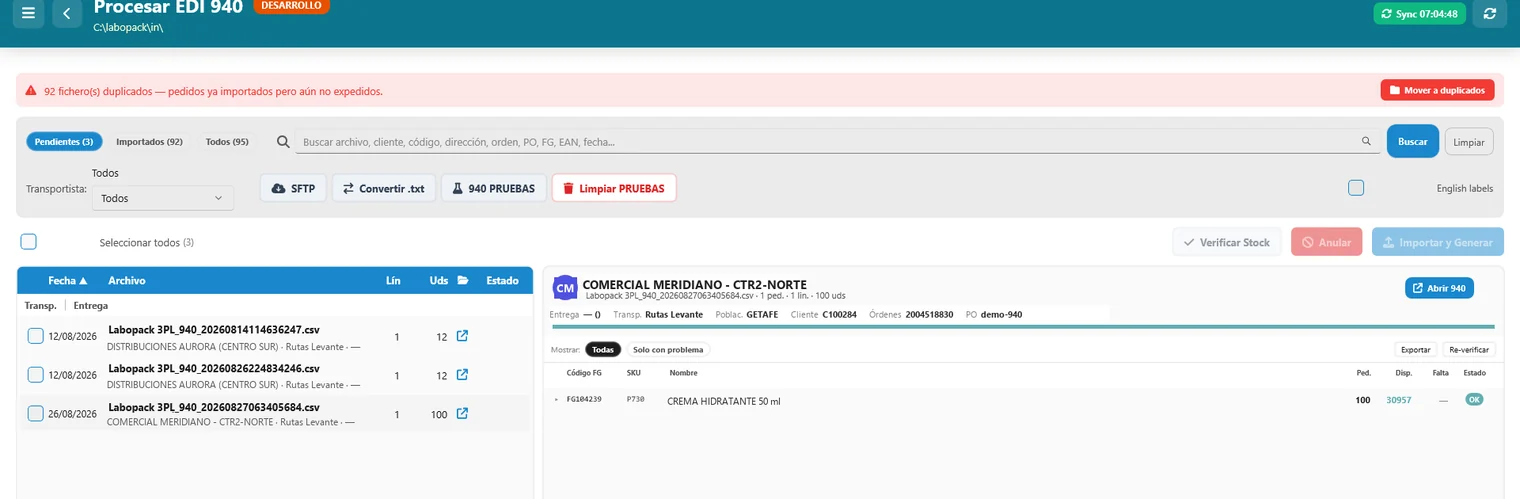Show the Todos (95) tab

point(227,142)
